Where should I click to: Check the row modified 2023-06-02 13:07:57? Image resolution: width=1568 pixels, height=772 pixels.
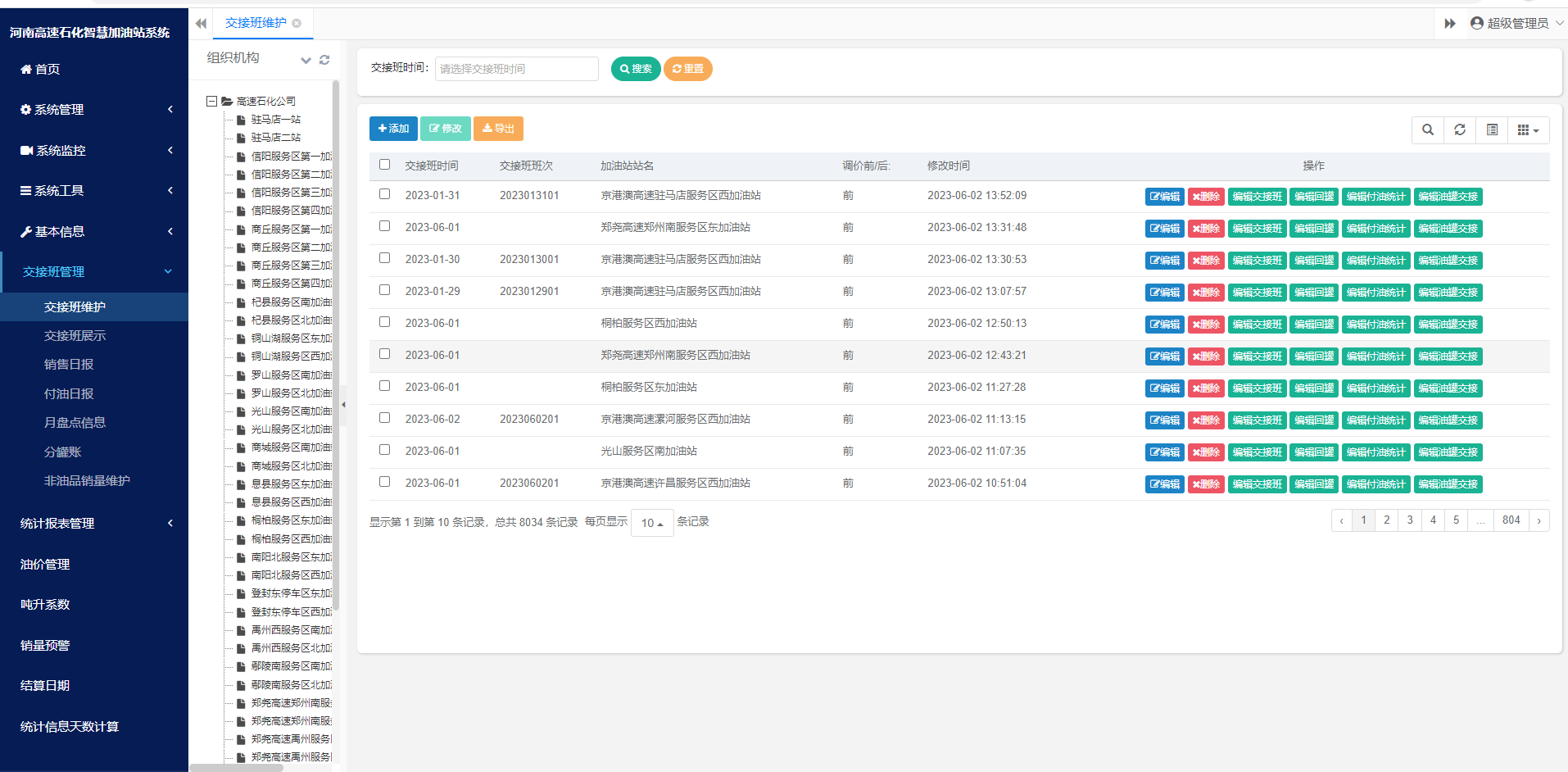point(384,290)
